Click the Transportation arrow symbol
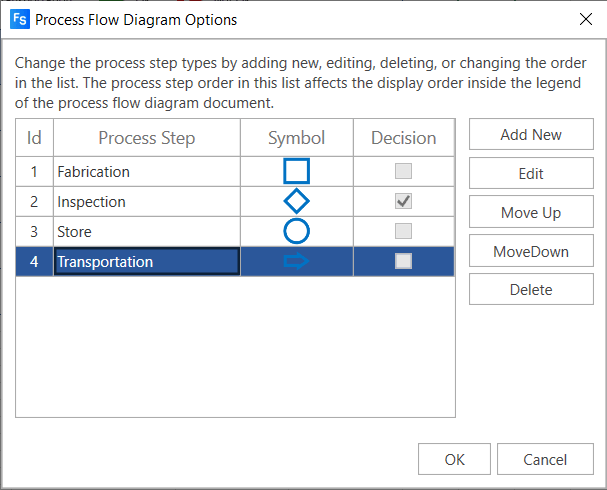This screenshot has height=490, width=607. click(296, 262)
